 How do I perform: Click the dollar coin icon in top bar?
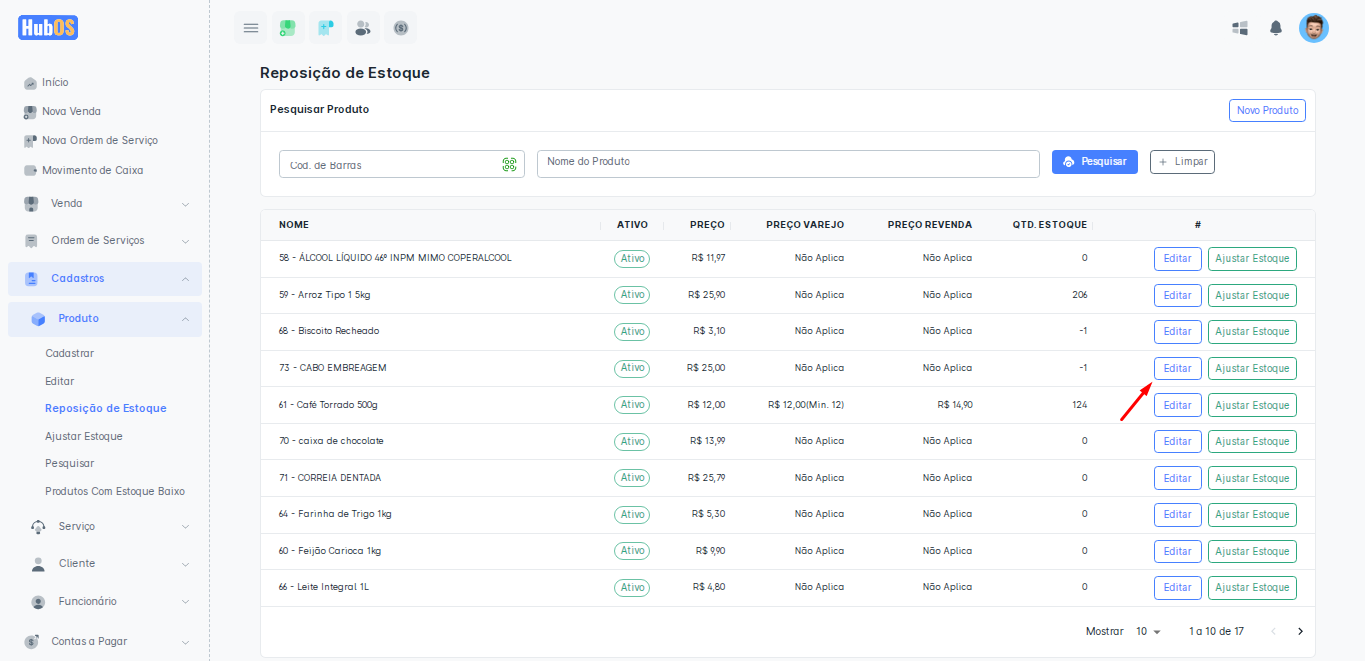click(401, 28)
